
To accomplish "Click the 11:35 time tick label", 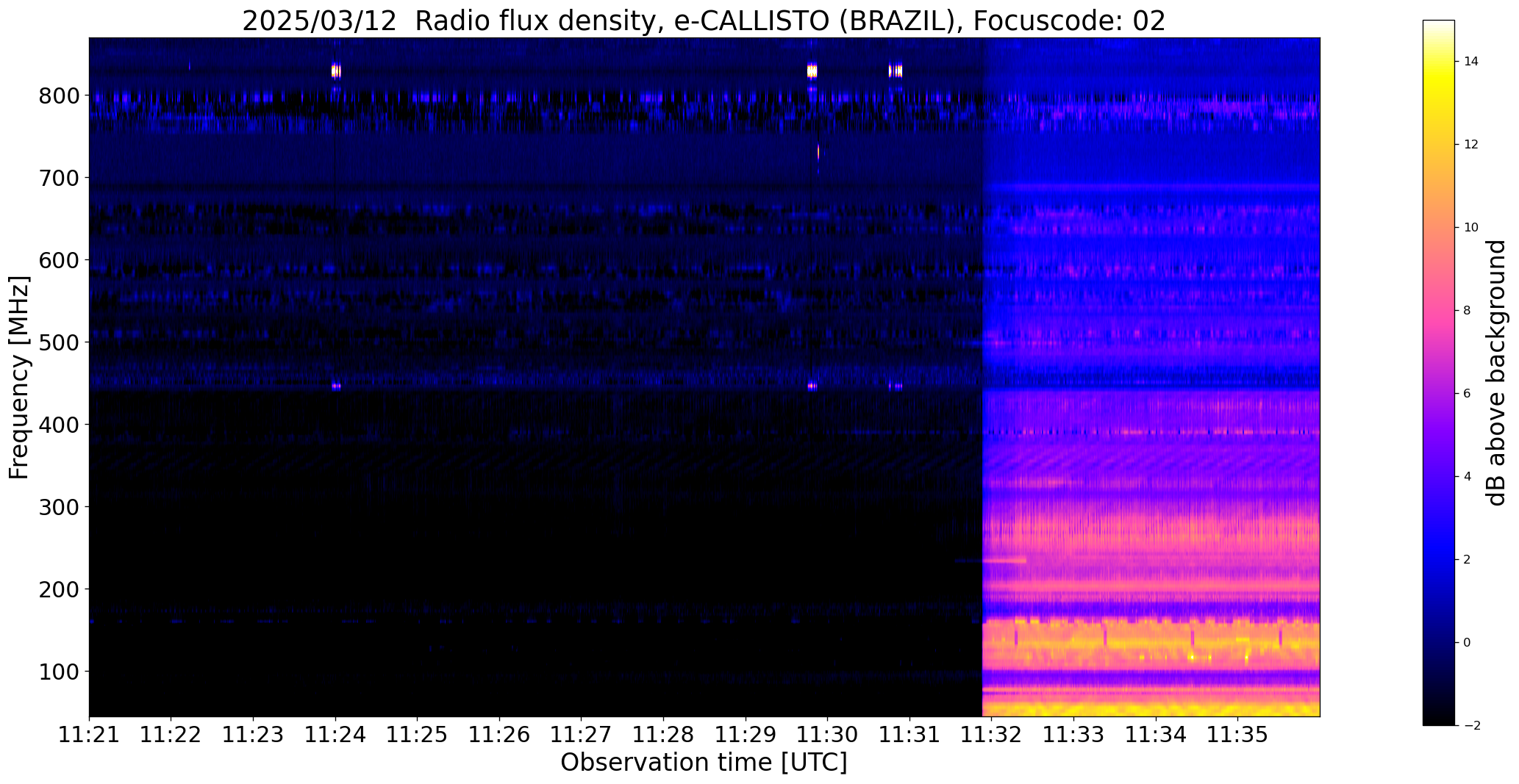I will click(1239, 734).
